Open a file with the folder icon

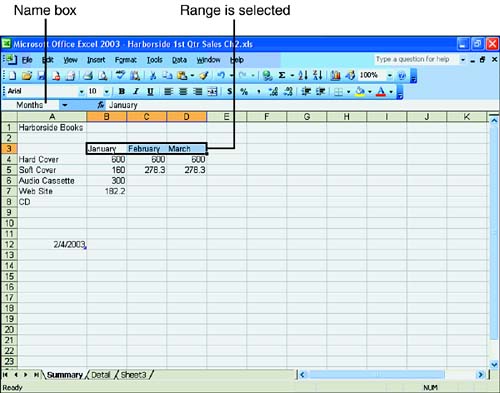pyautogui.click(x=27, y=76)
